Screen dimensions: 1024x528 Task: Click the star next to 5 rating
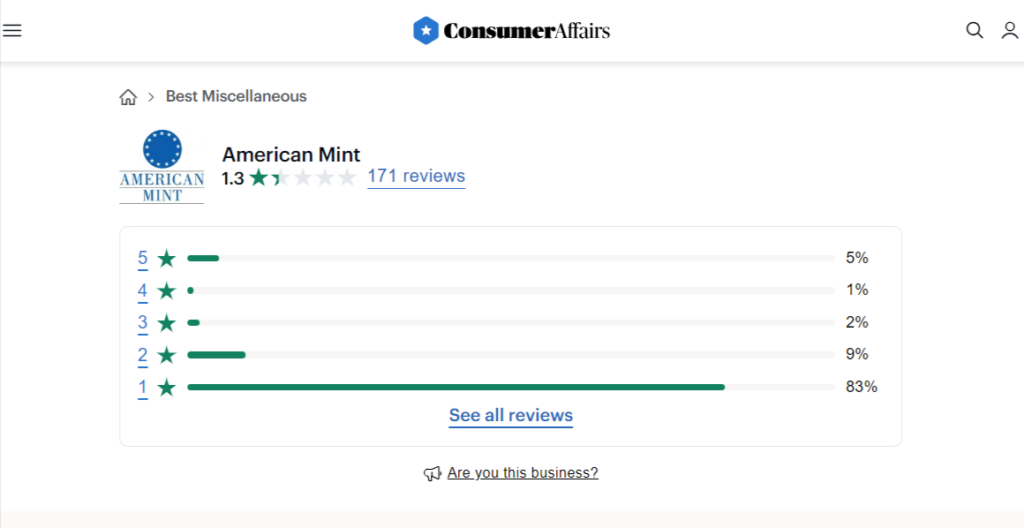pyautogui.click(x=167, y=258)
